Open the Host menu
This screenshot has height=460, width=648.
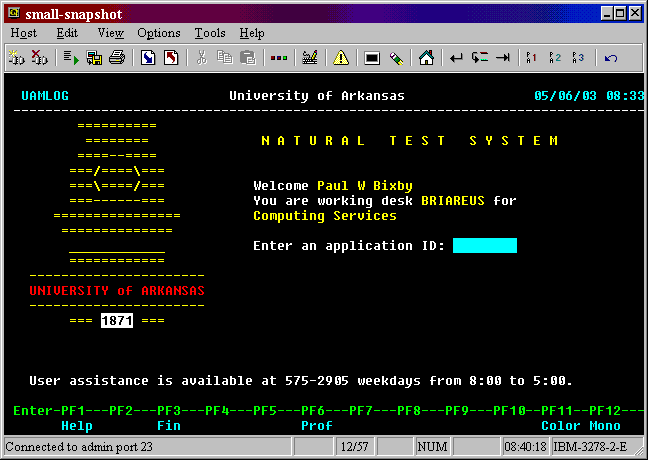point(24,33)
